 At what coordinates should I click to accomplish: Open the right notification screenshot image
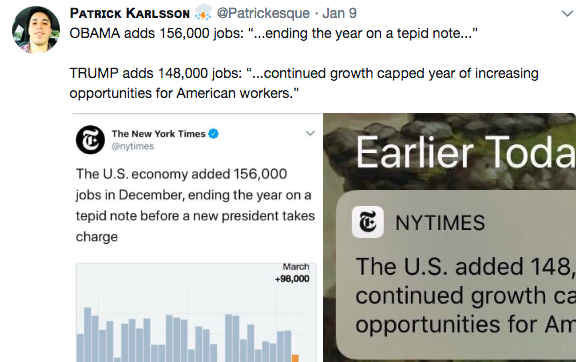[x=450, y=238]
